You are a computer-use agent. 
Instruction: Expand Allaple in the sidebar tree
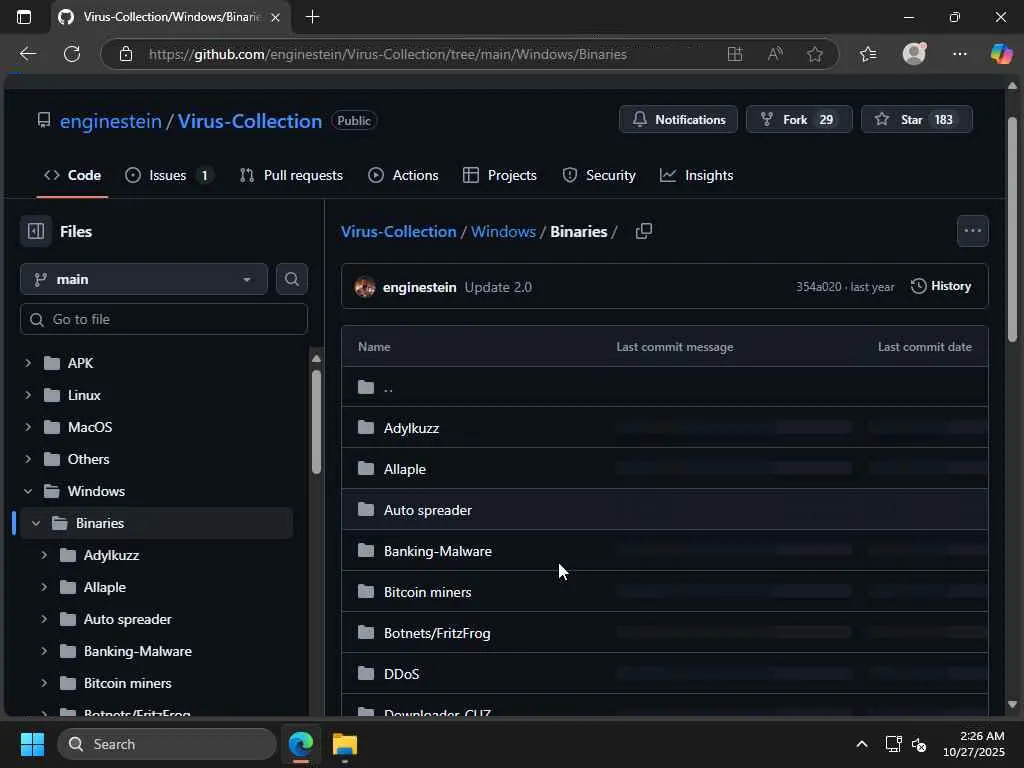click(44, 587)
